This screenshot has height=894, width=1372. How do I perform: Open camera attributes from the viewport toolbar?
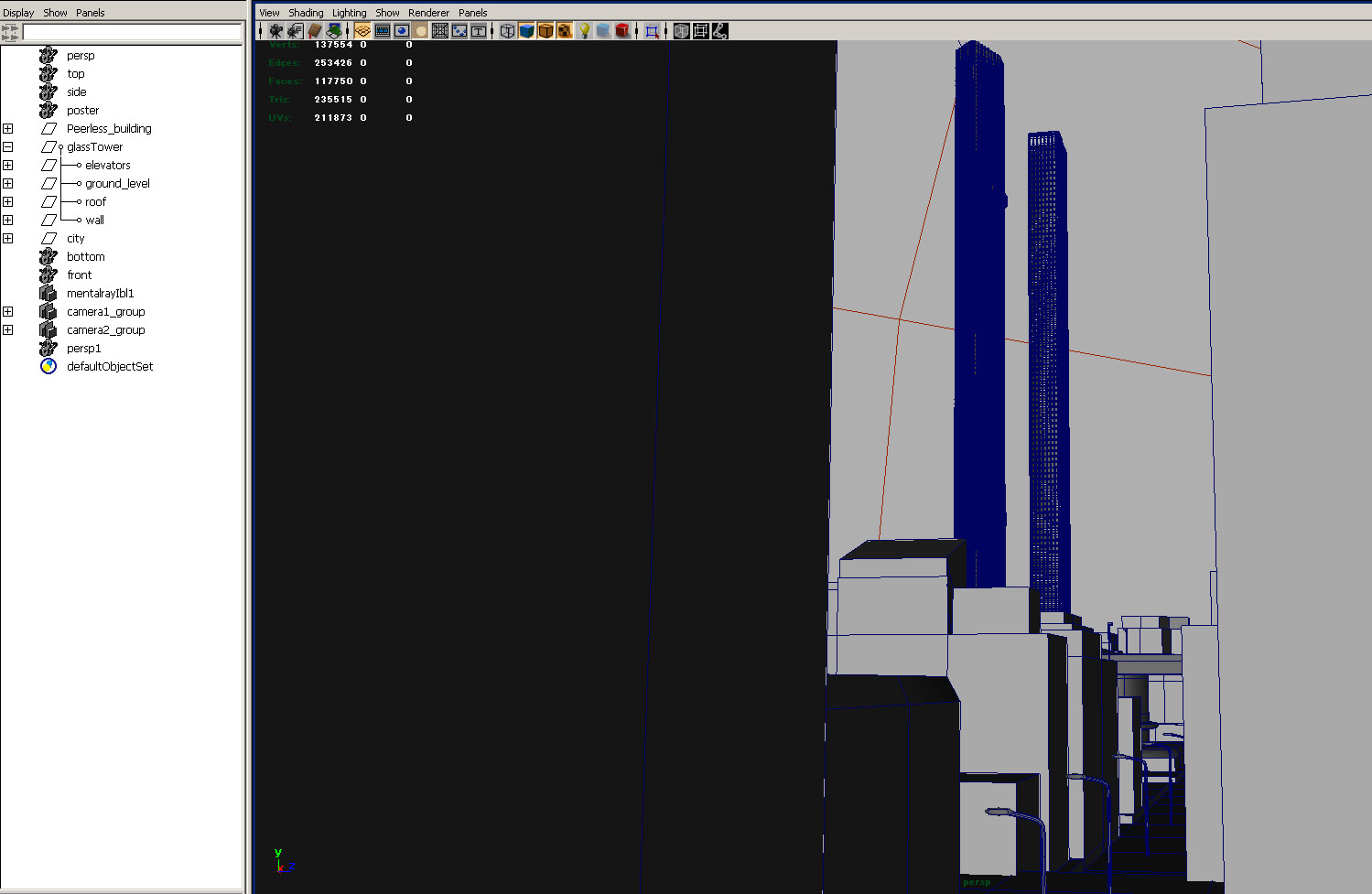click(295, 30)
